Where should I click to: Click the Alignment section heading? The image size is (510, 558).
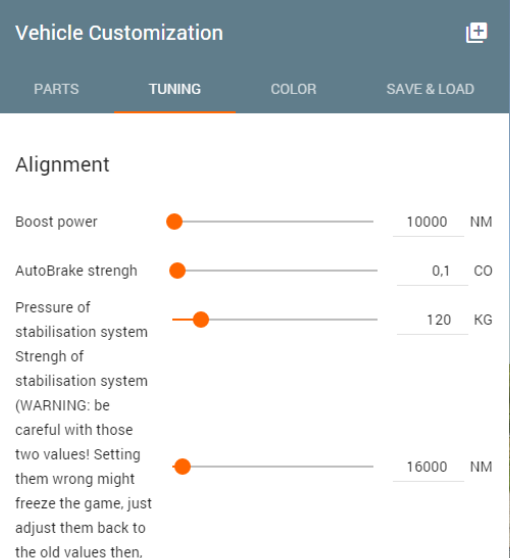[x=62, y=165]
